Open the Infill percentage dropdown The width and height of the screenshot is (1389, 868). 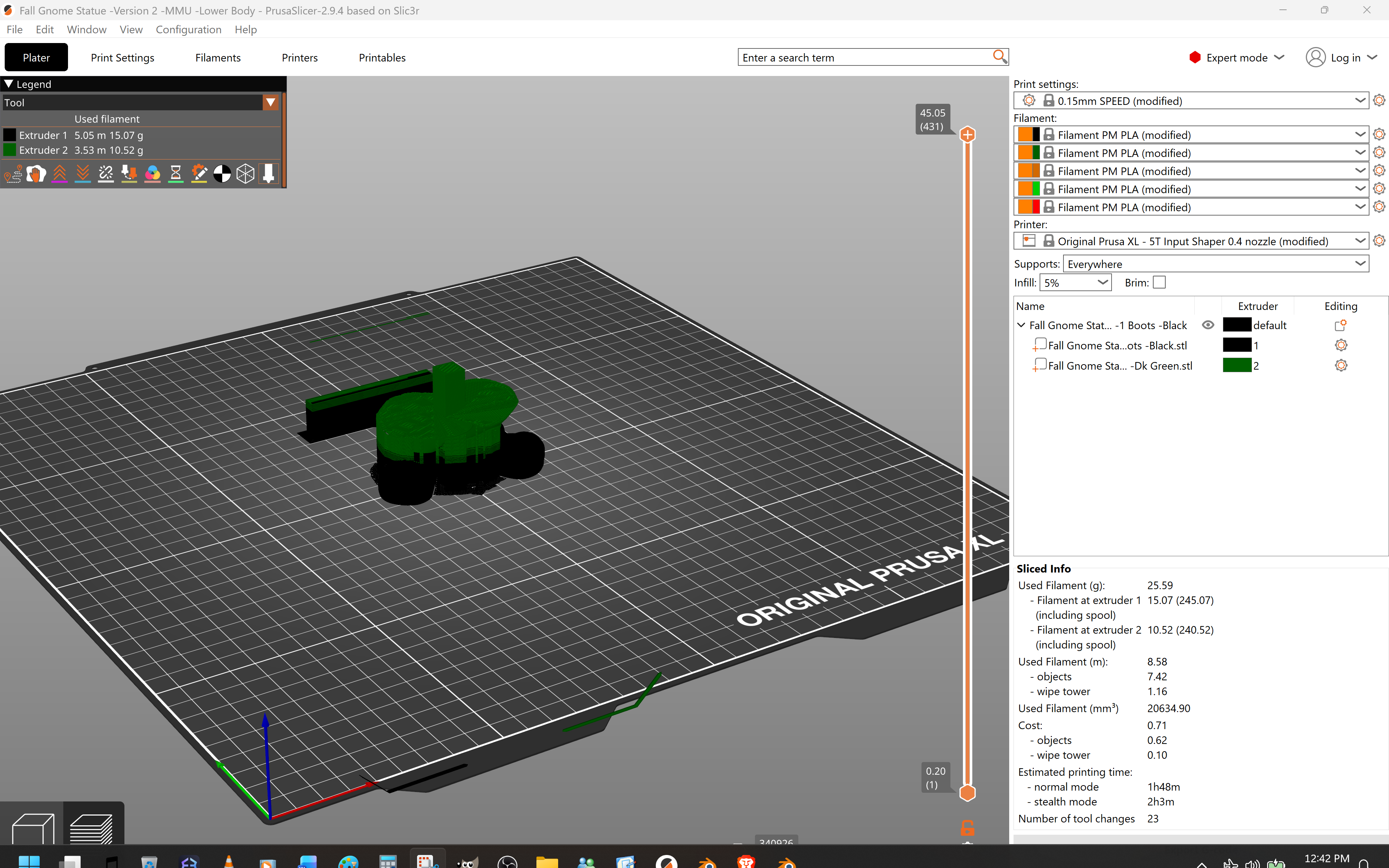click(x=1075, y=282)
